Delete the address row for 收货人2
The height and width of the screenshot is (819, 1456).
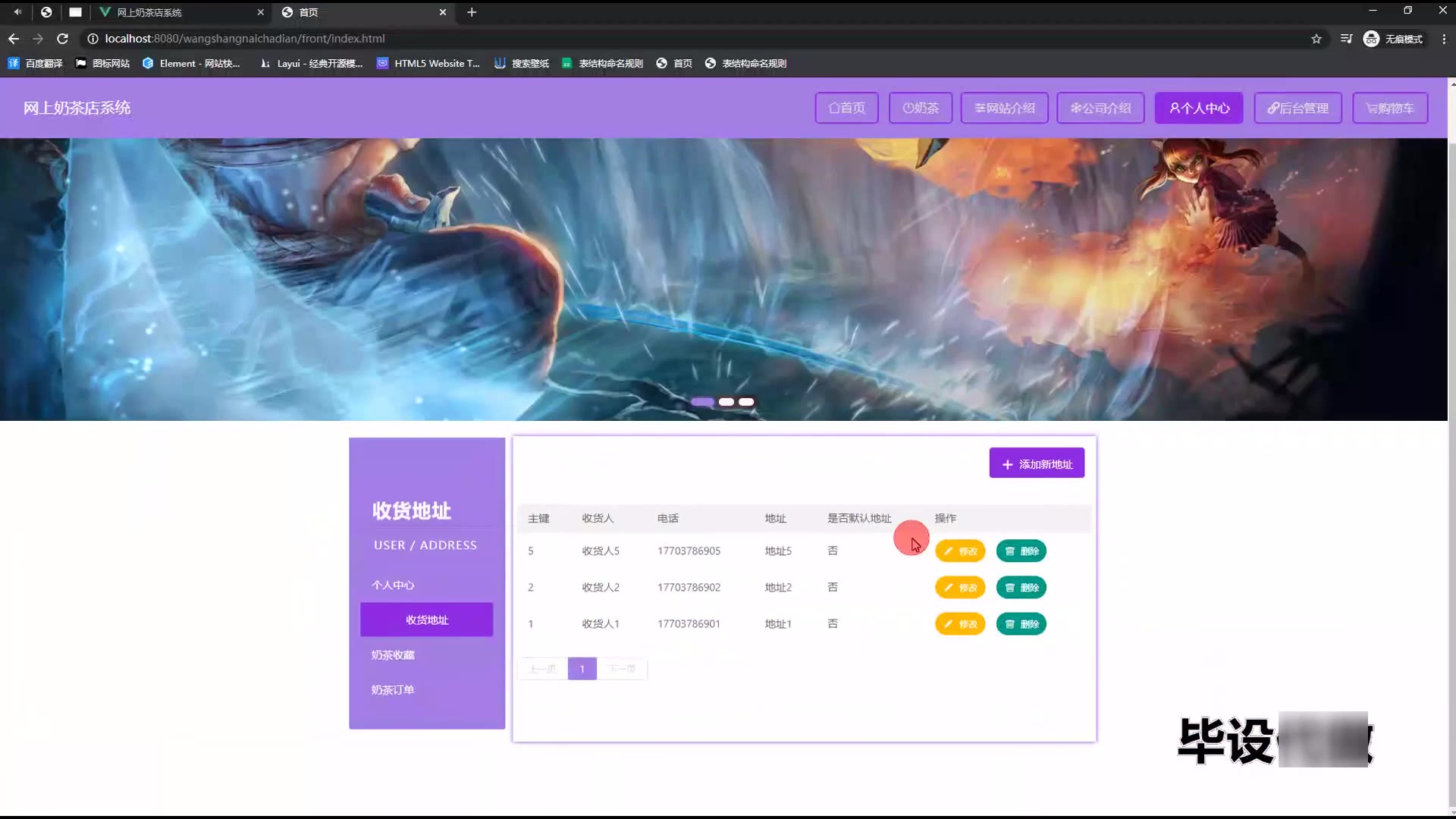point(1021,588)
